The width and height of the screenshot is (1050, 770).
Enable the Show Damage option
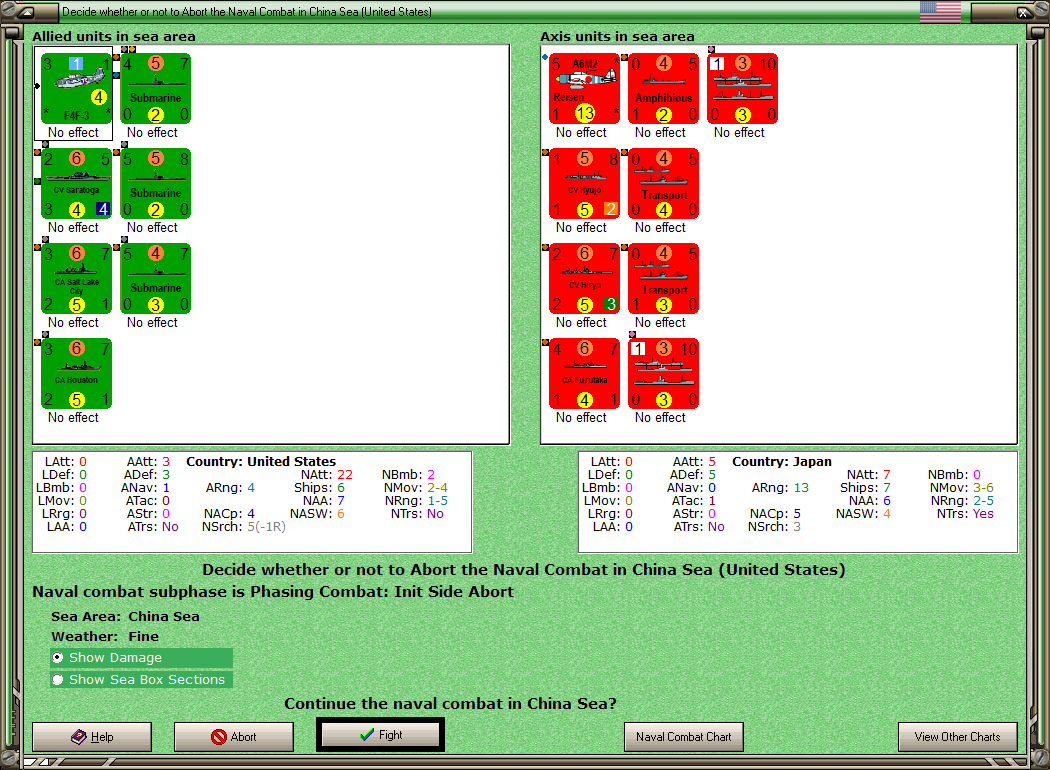tap(141, 658)
